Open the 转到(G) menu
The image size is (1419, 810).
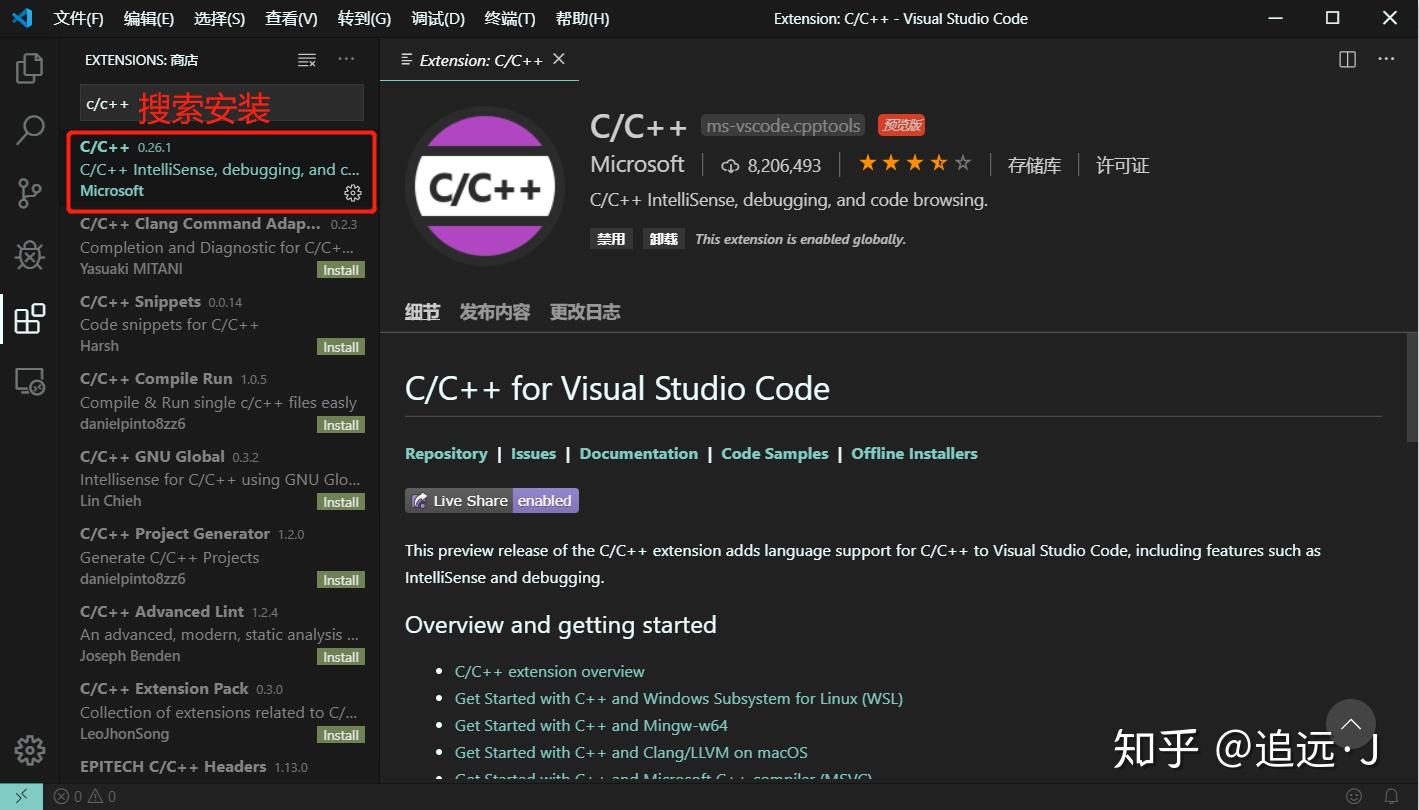pos(364,18)
